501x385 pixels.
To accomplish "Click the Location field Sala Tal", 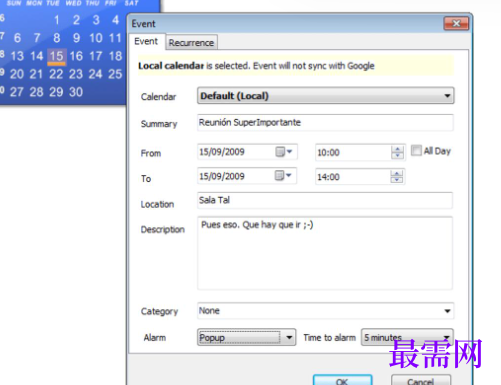I will (x=325, y=200).
